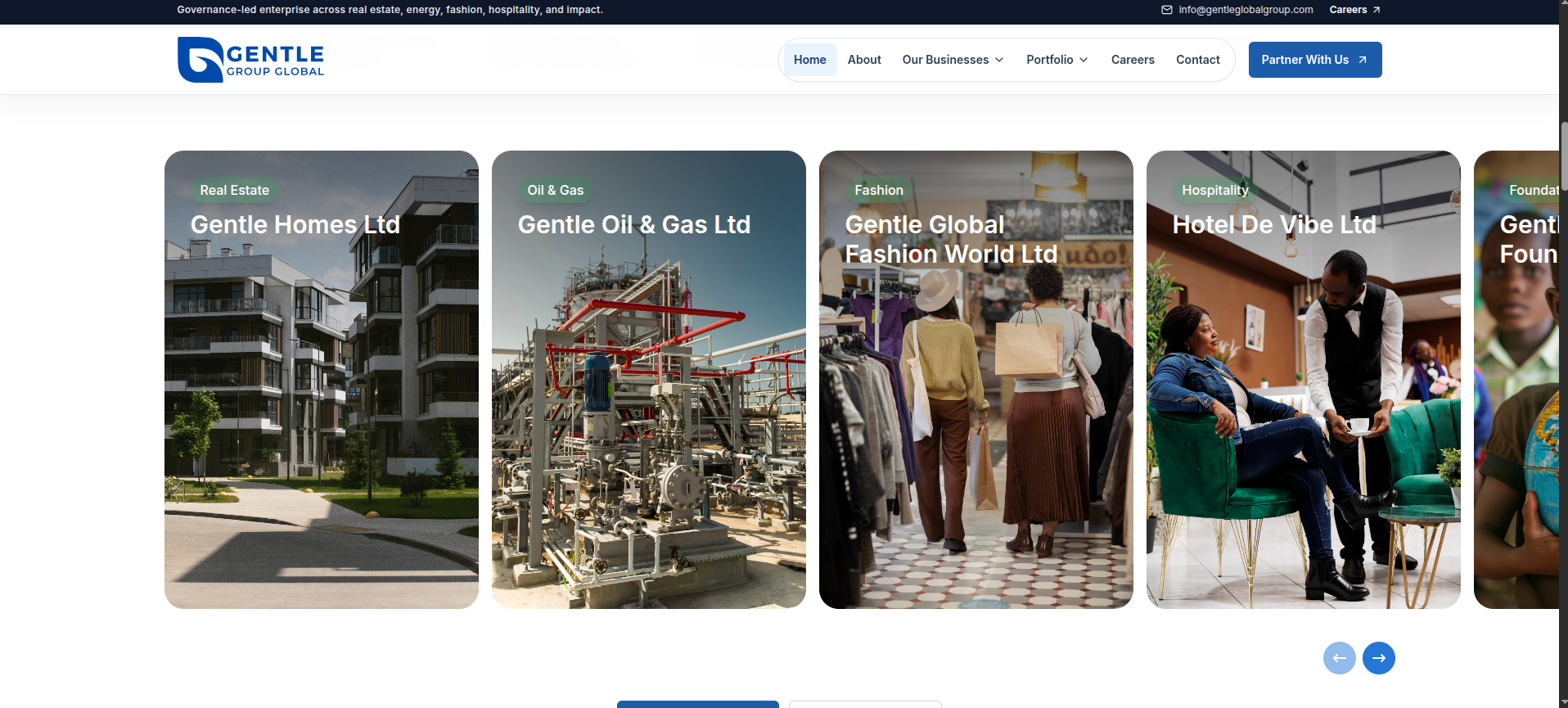Go to previous carousel slide
This screenshot has height=708, width=1568.
(x=1340, y=658)
